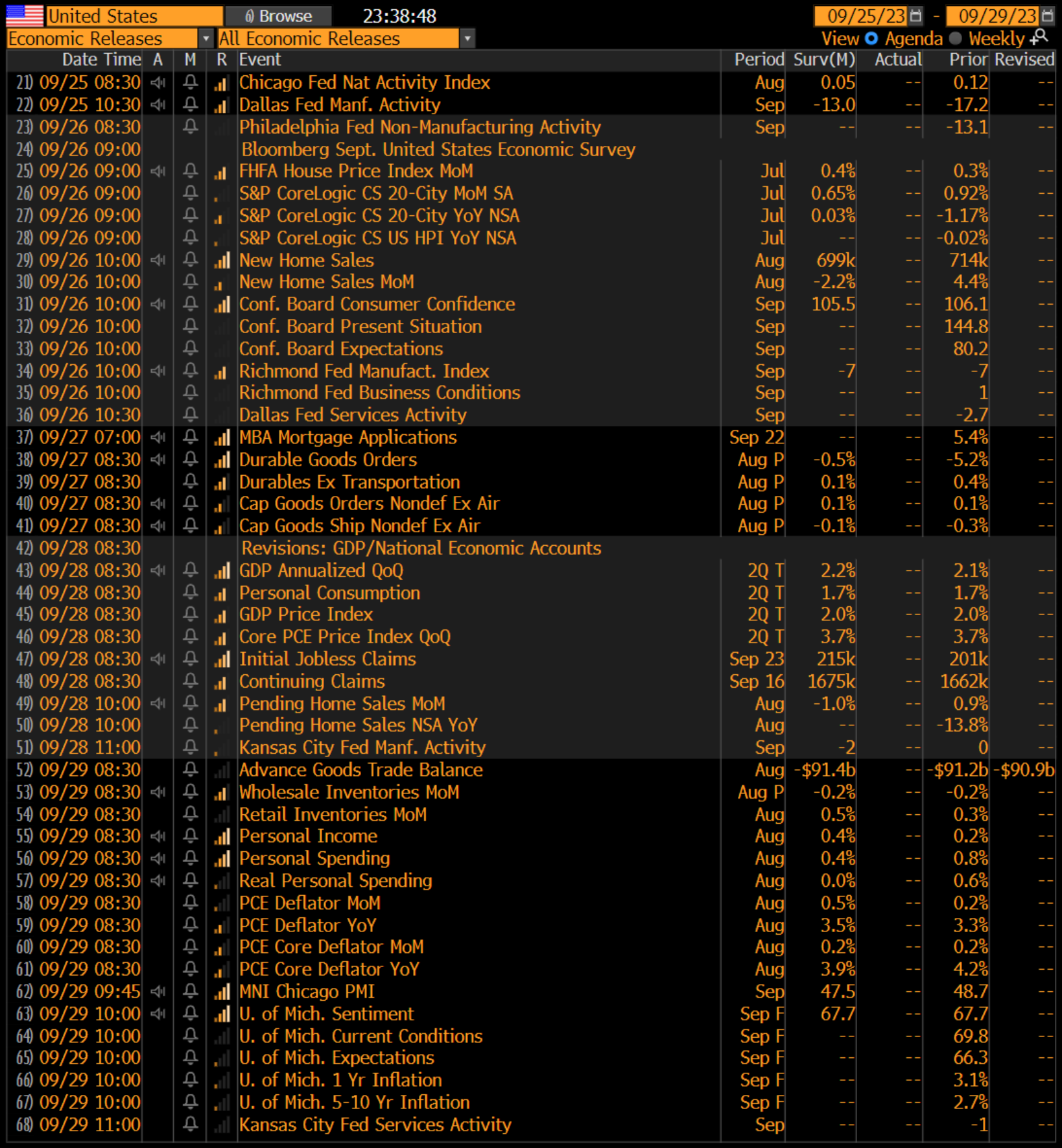This screenshot has height=1148, width=1062.
Task: Select the Weekly view radio button
Action: [955, 38]
